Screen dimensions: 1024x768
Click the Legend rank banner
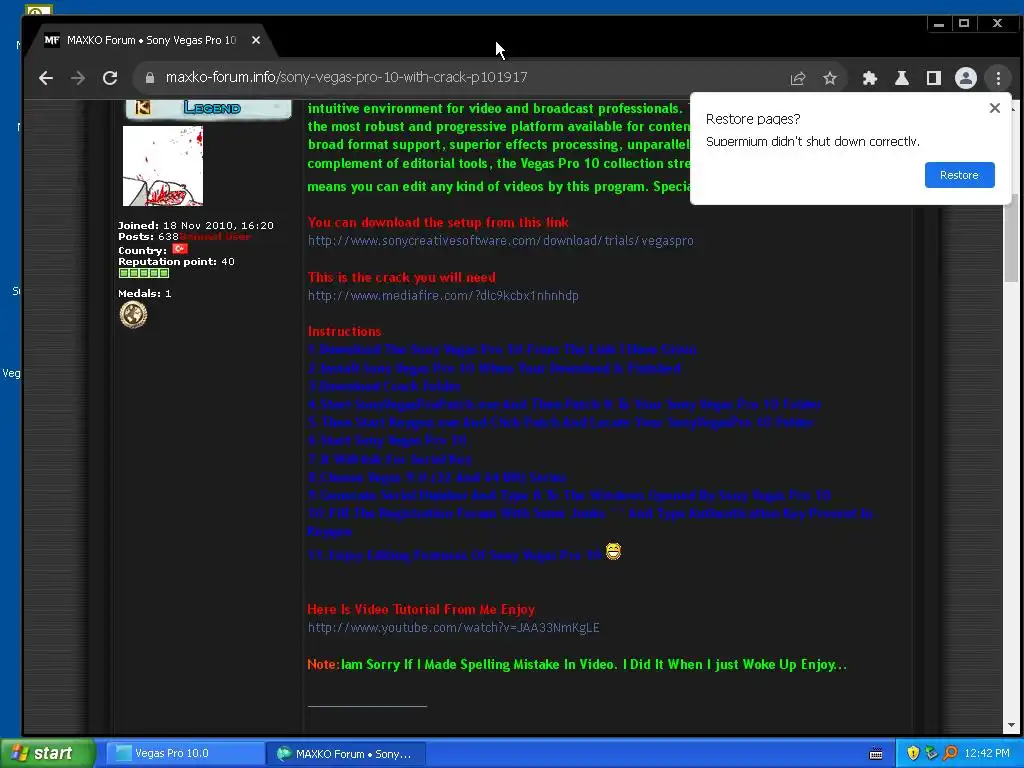tap(208, 108)
